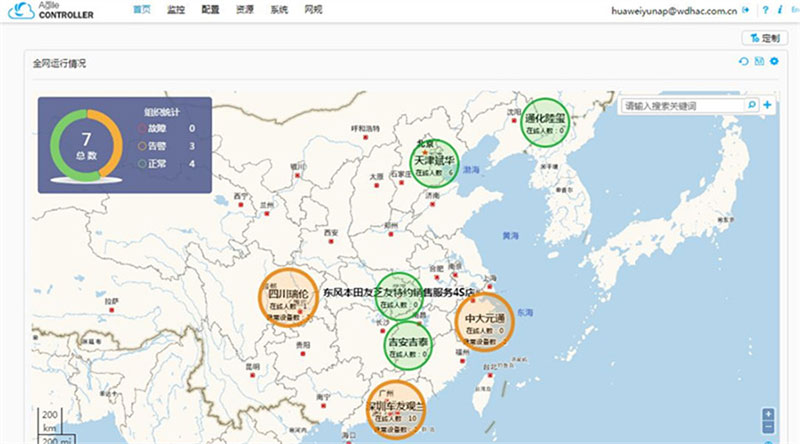Click the plus icon next to search box
Viewport: 800px width, 444px height.
tap(767, 105)
